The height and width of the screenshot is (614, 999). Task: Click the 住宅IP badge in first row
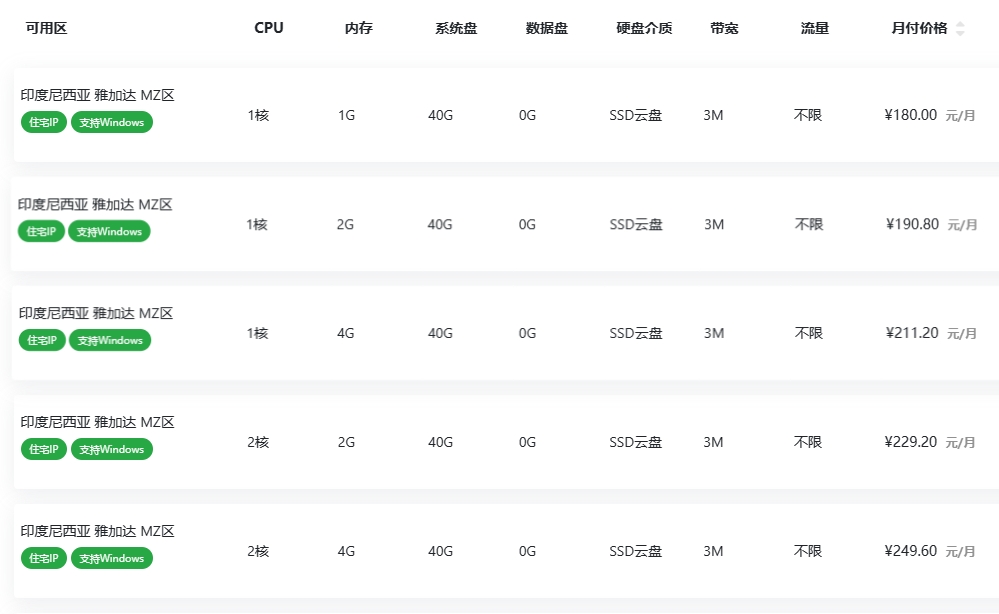44,122
